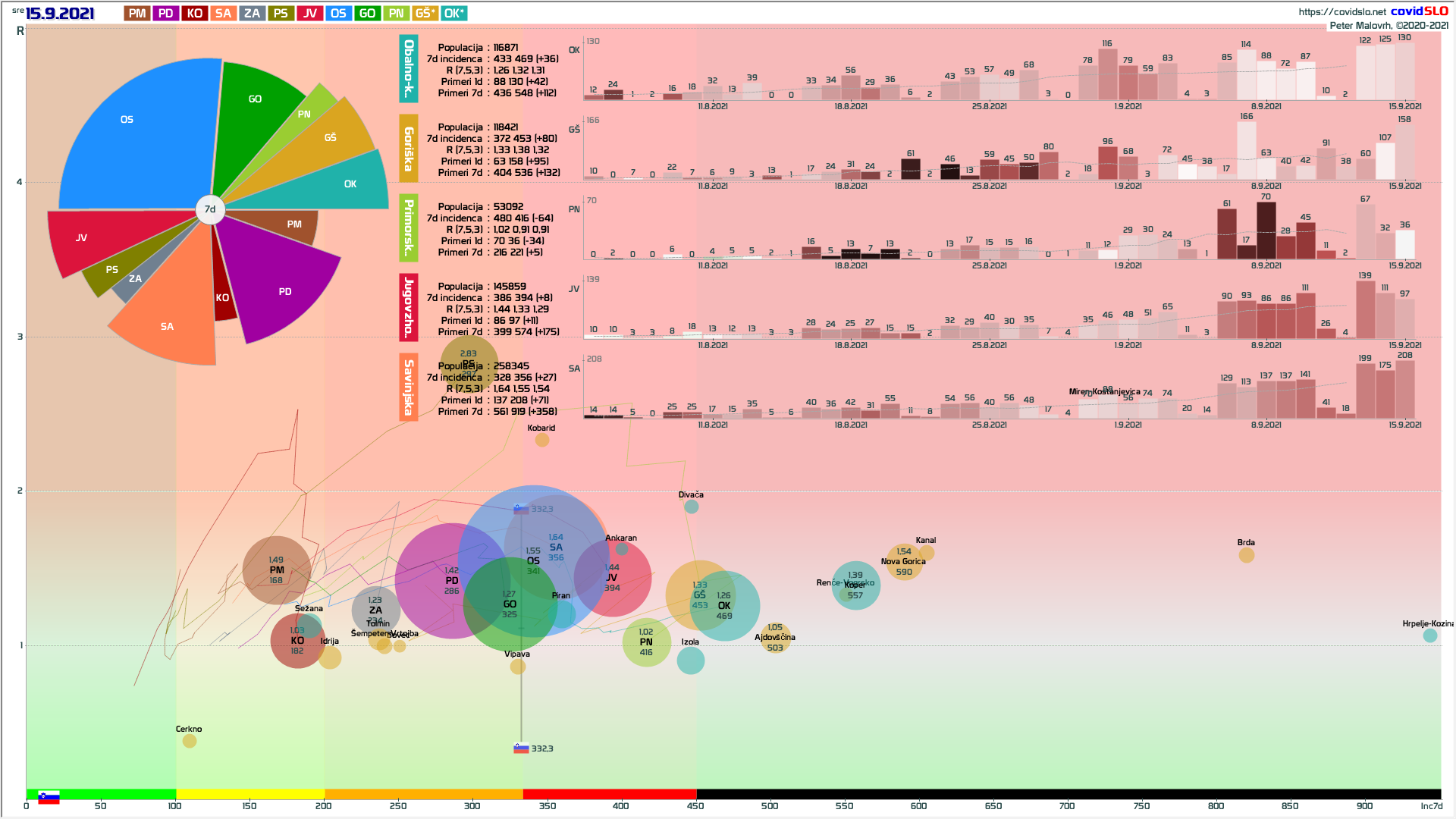The height and width of the screenshot is (819, 1456).
Task: Toggle the KO region legend button
Action: point(194,13)
